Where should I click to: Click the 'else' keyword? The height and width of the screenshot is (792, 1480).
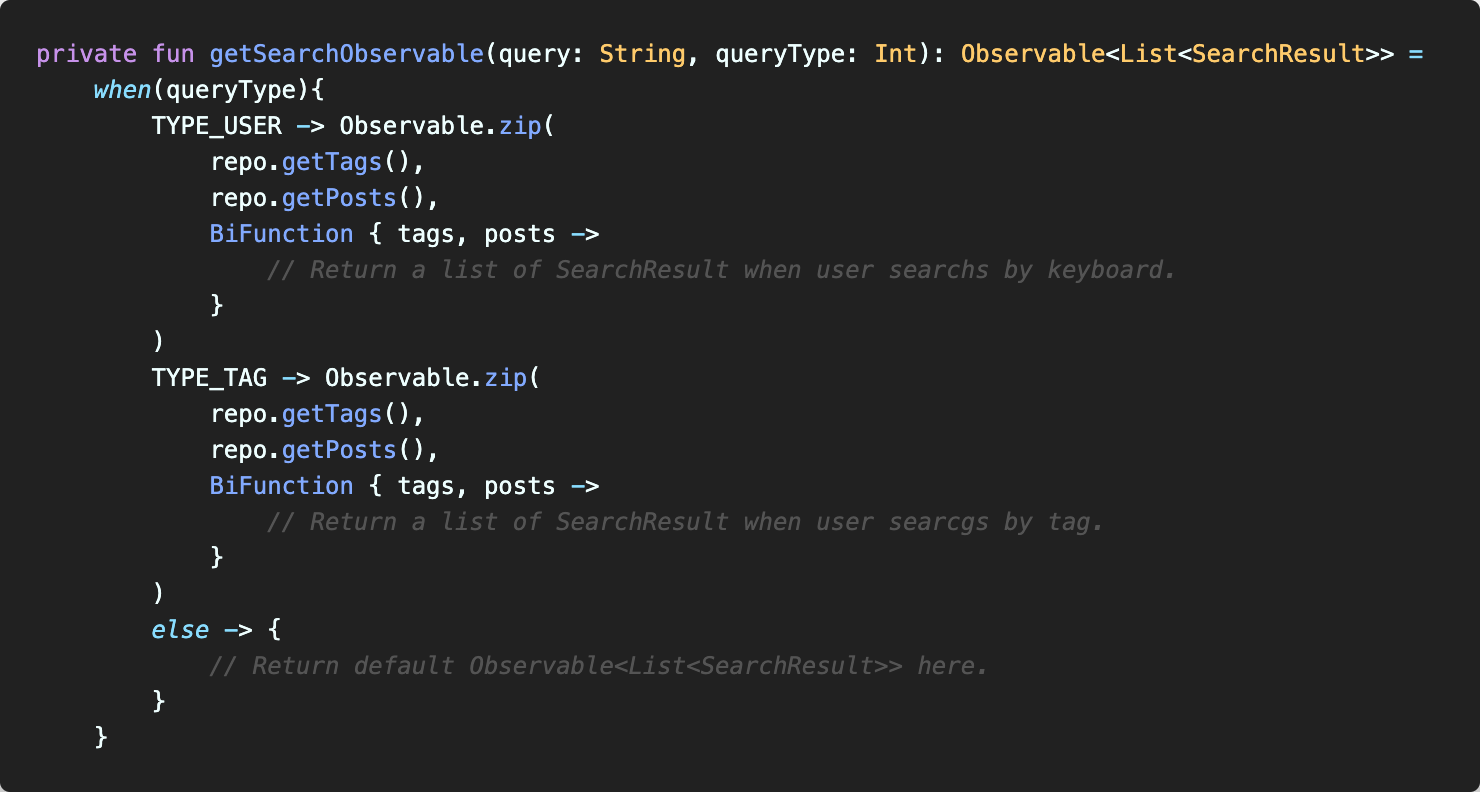[x=180, y=630]
